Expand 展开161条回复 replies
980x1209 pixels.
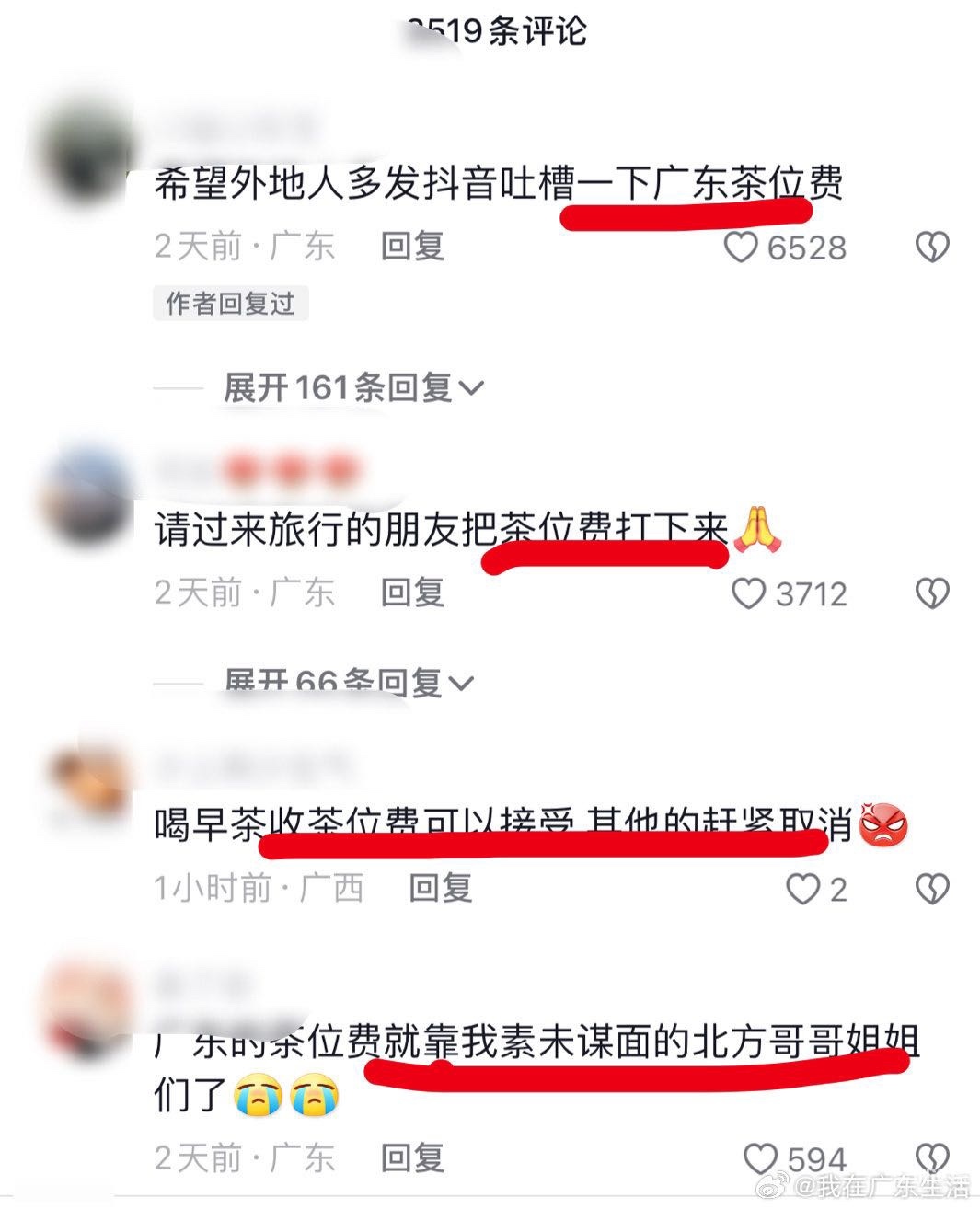tap(352, 387)
